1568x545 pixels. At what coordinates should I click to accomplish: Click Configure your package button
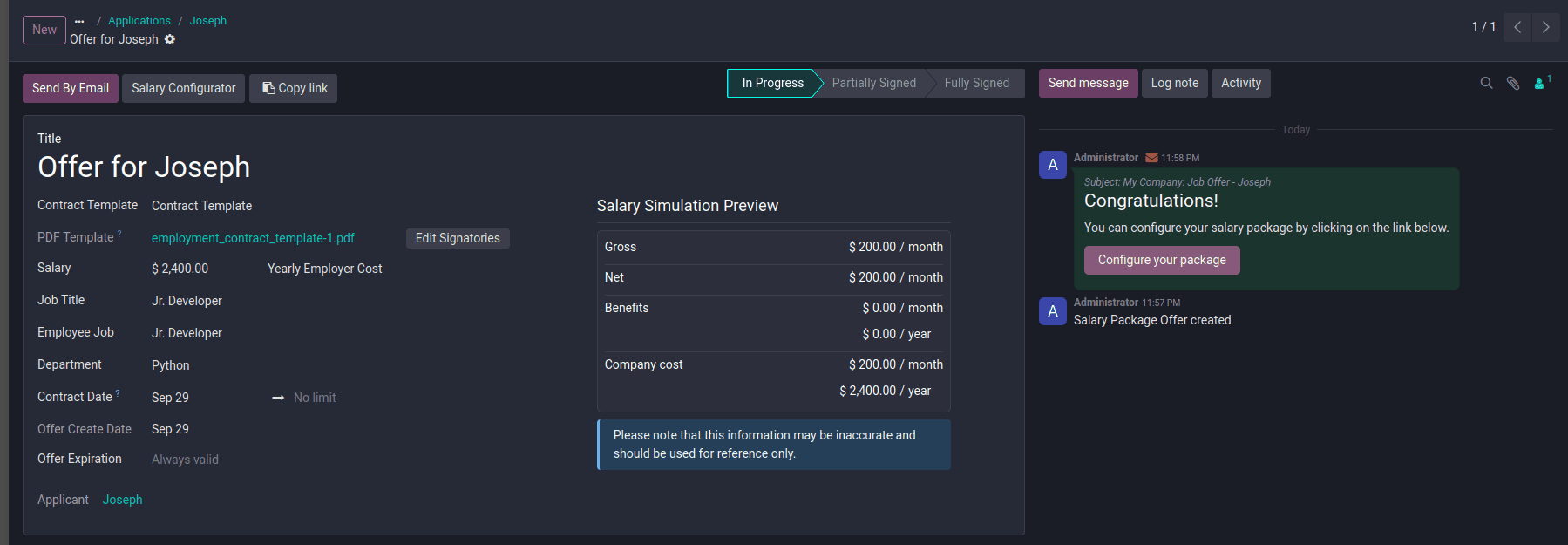click(1162, 260)
